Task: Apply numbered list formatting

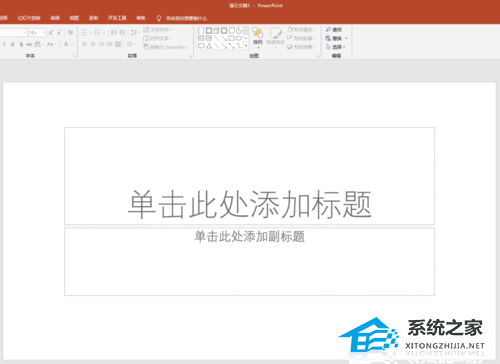Action: [98, 32]
